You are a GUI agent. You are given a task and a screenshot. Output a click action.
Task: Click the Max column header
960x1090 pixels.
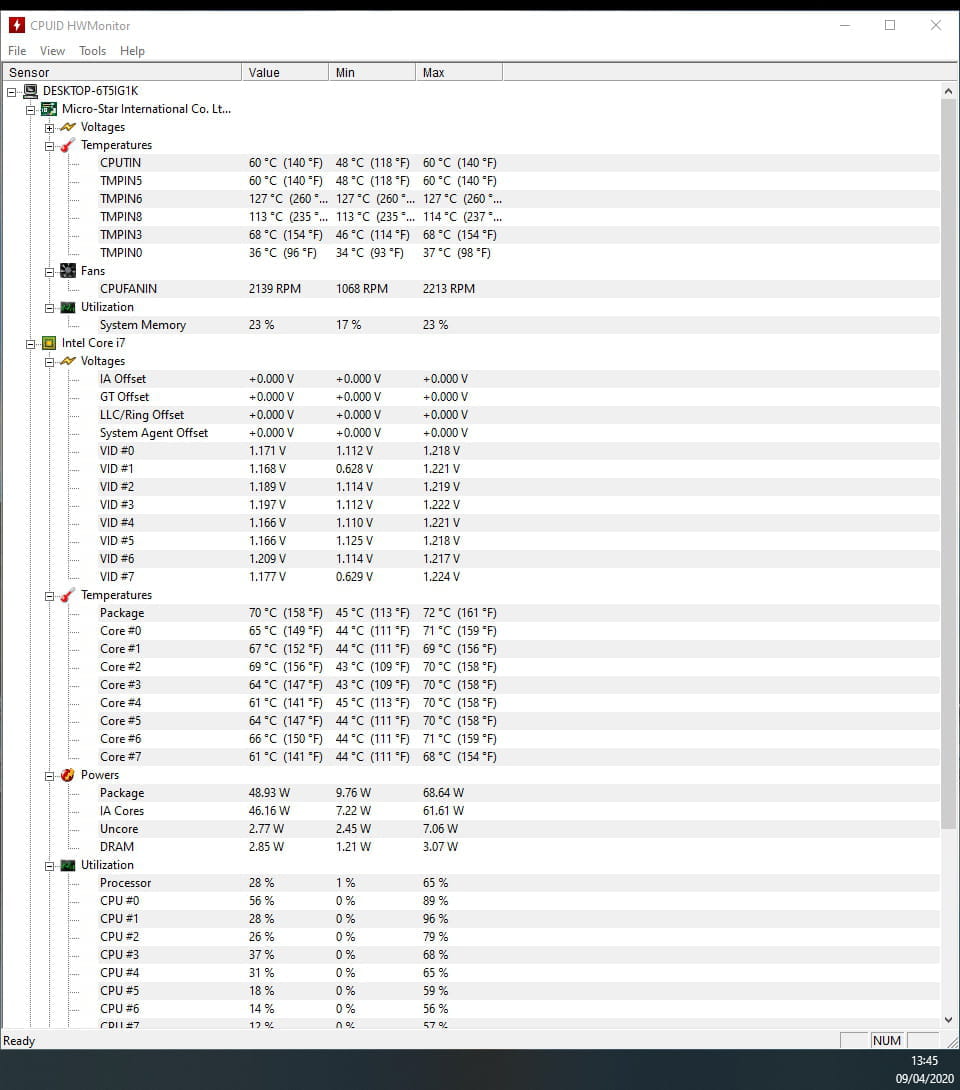(x=459, y=72)
